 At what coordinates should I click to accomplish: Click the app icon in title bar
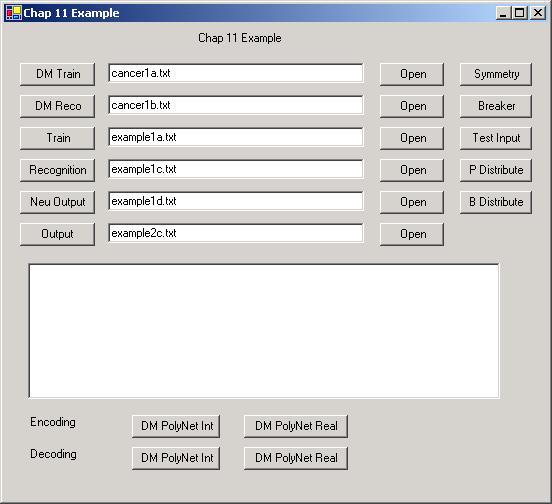click(x=14, y=13)
